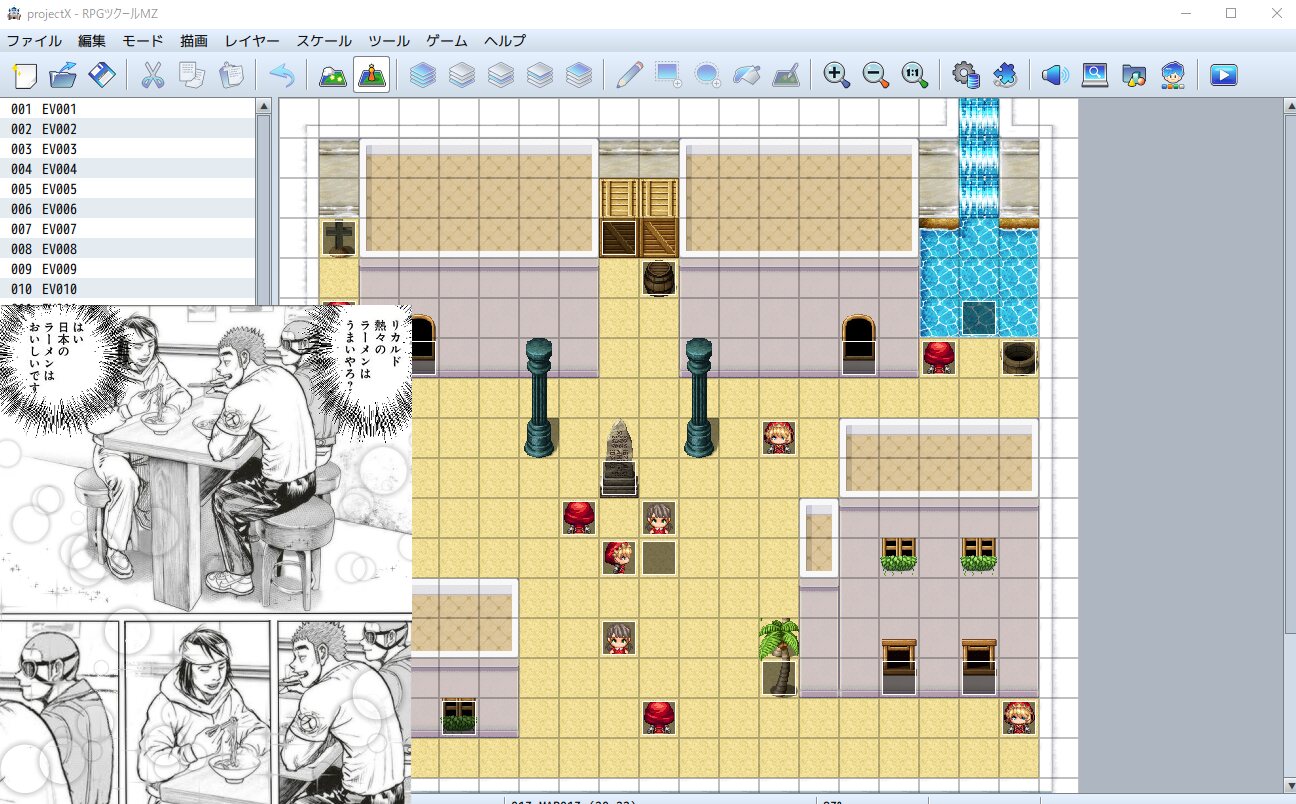Open the Sound Test speaker icon
The image size is (1296, 804).
click(x=1055, y=75)
